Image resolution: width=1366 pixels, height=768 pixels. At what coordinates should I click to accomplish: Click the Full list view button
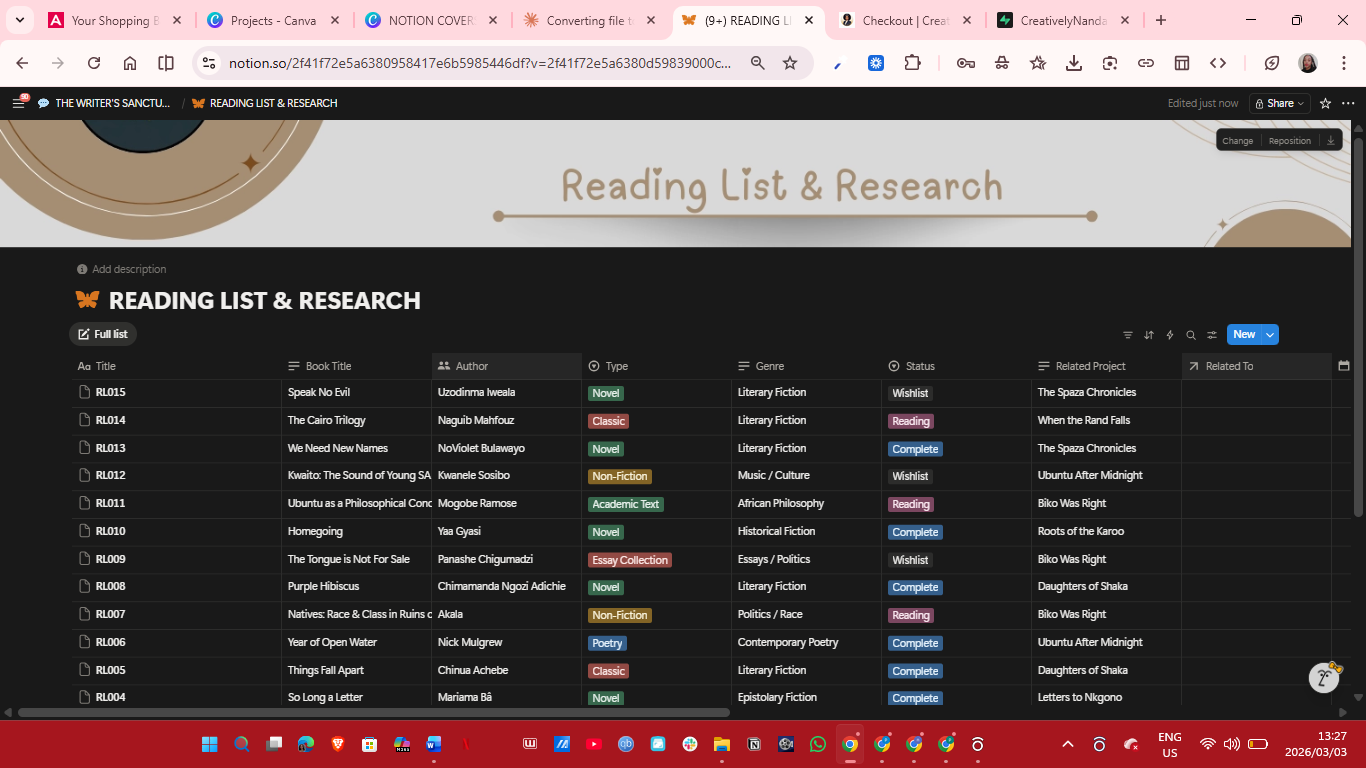click(102, 334)
